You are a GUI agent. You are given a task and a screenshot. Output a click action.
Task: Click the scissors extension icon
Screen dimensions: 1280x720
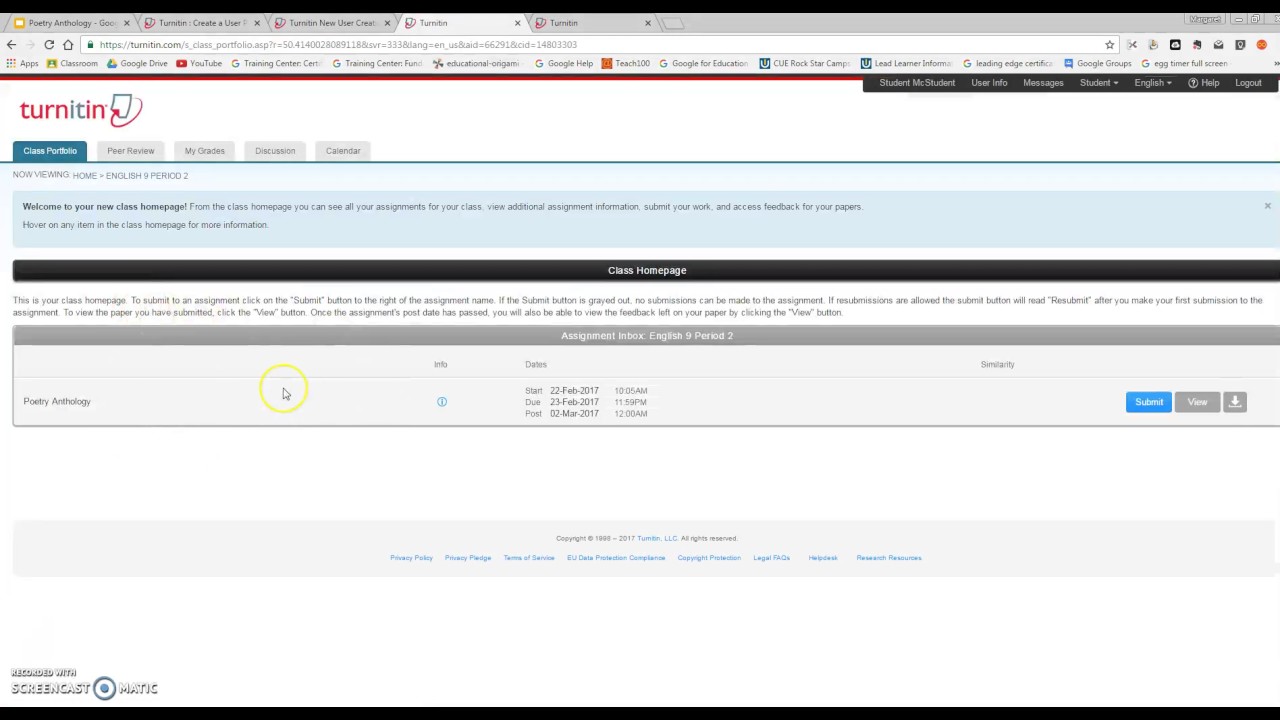(x=1132, y=44)
